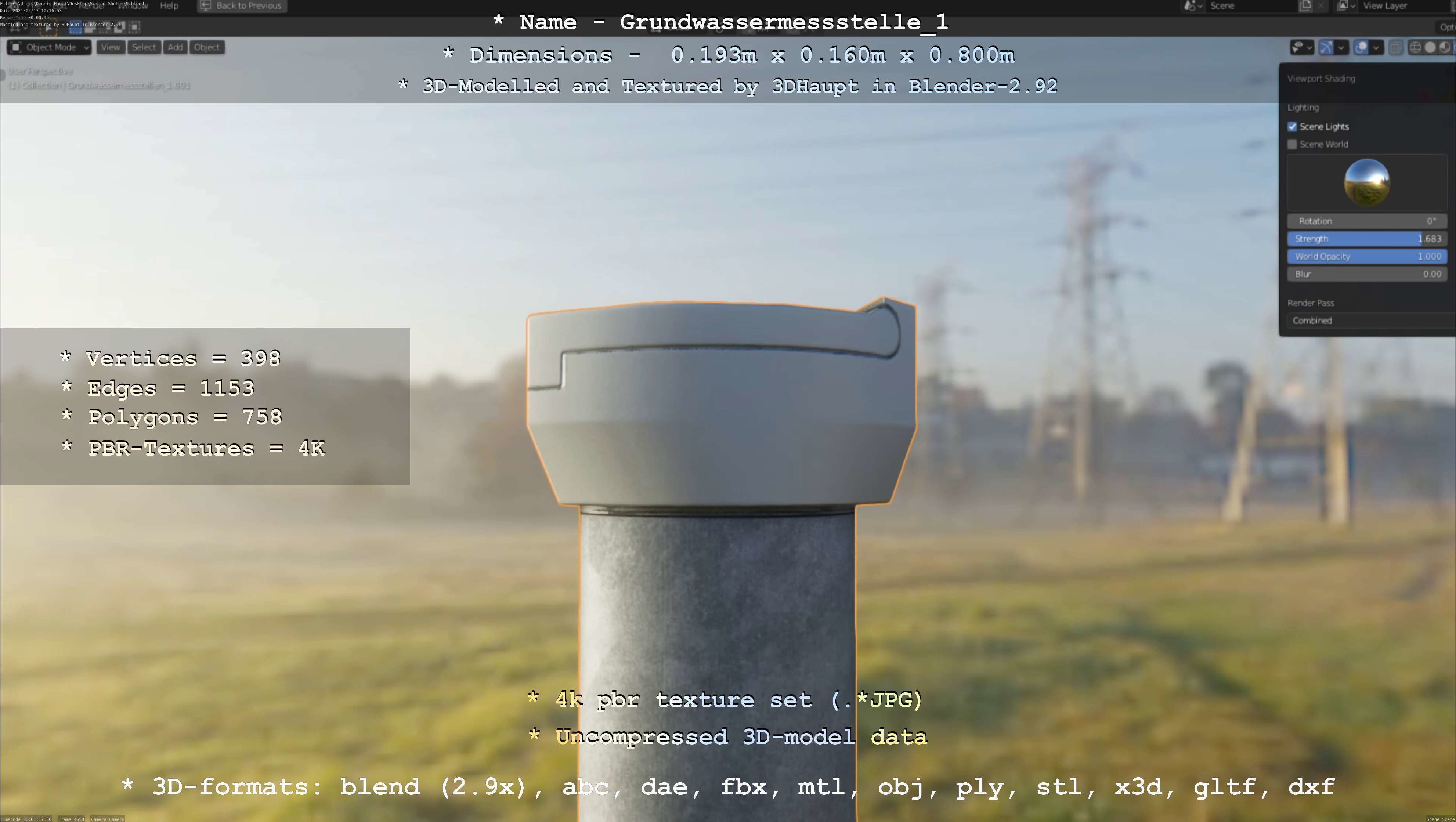Expand the Overlays options dropdown arrow
This screenshot has height=822, width=1456.
click(1376, 47)
